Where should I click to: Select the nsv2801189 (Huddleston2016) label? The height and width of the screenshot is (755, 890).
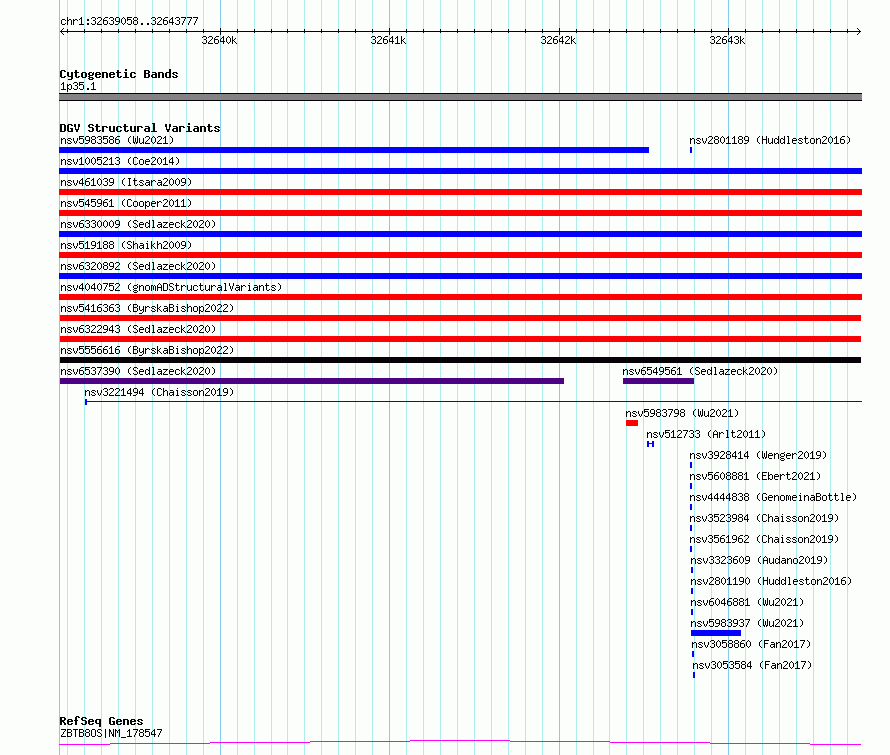click(770, 140)
